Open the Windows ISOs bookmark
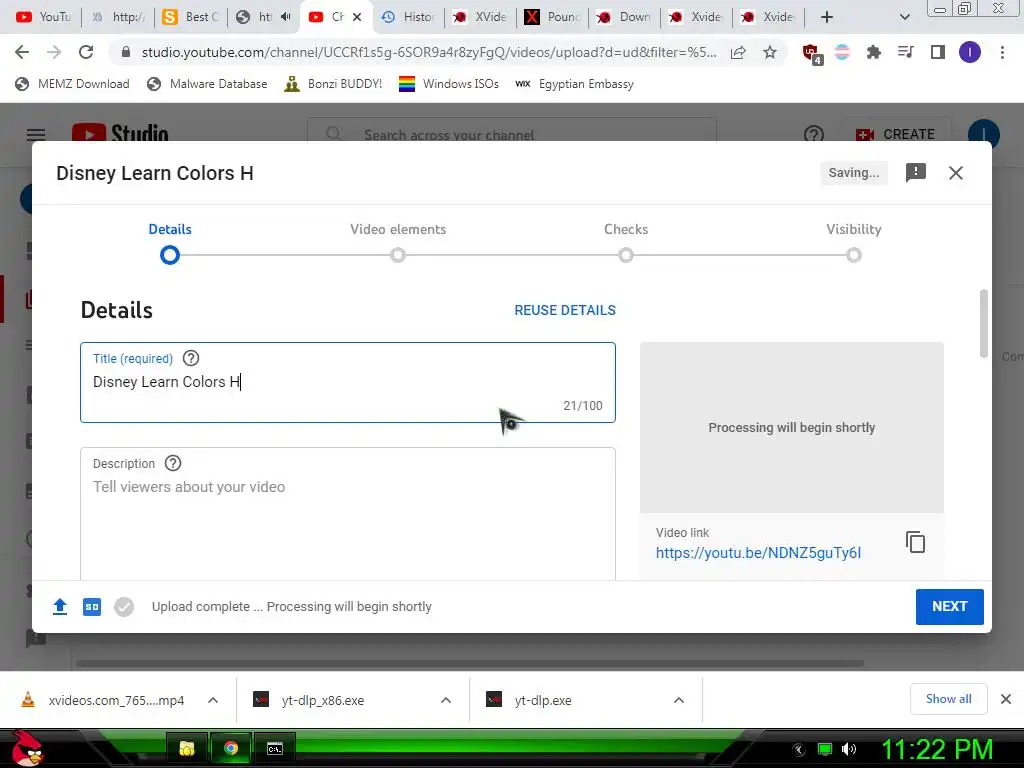The height and width of the screenshot is (768, 1024). pos(449,84)
